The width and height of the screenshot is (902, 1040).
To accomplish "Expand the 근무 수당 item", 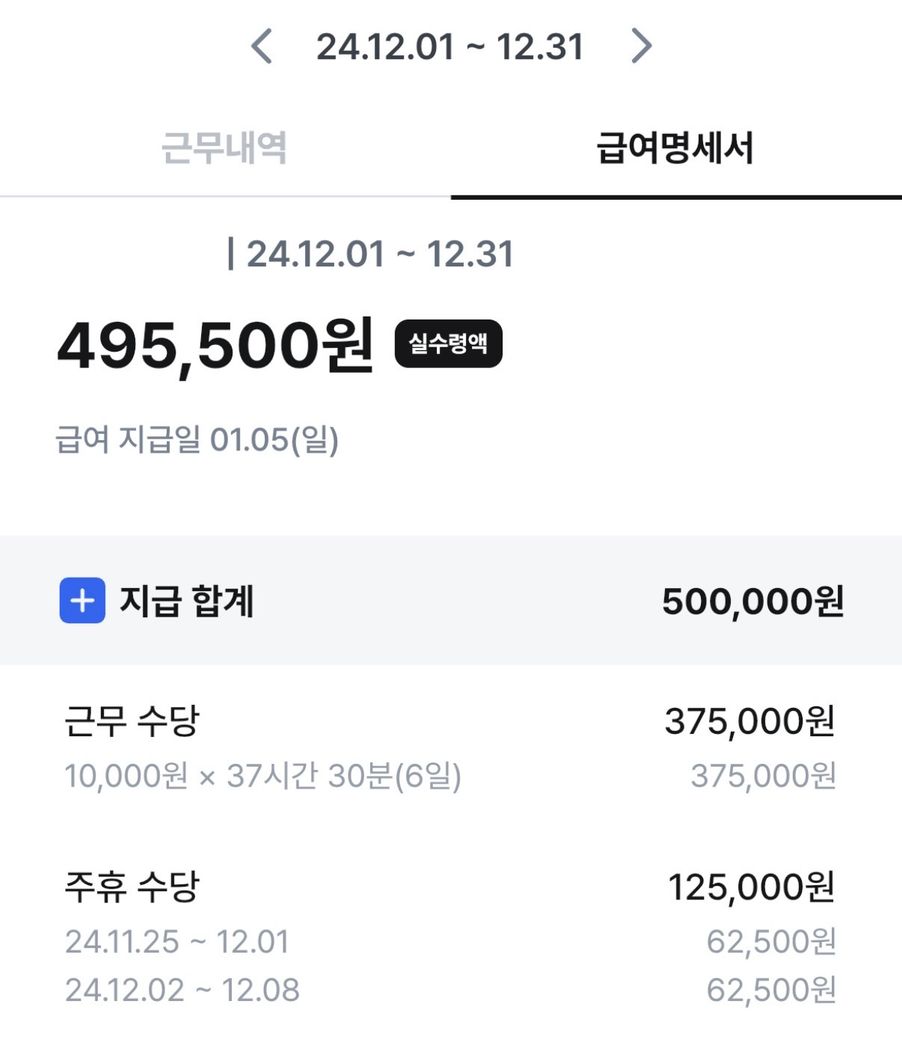I will coord(131,721).
